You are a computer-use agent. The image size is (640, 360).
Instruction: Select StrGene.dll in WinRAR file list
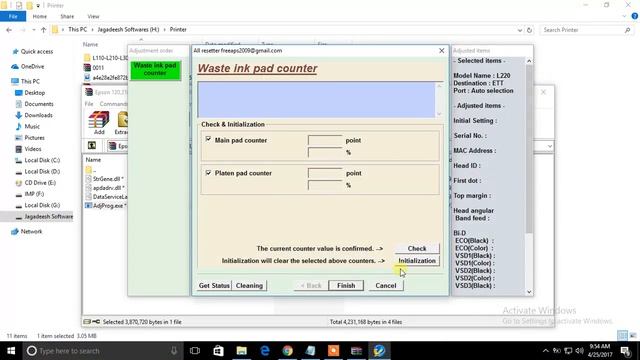point(108,179)
